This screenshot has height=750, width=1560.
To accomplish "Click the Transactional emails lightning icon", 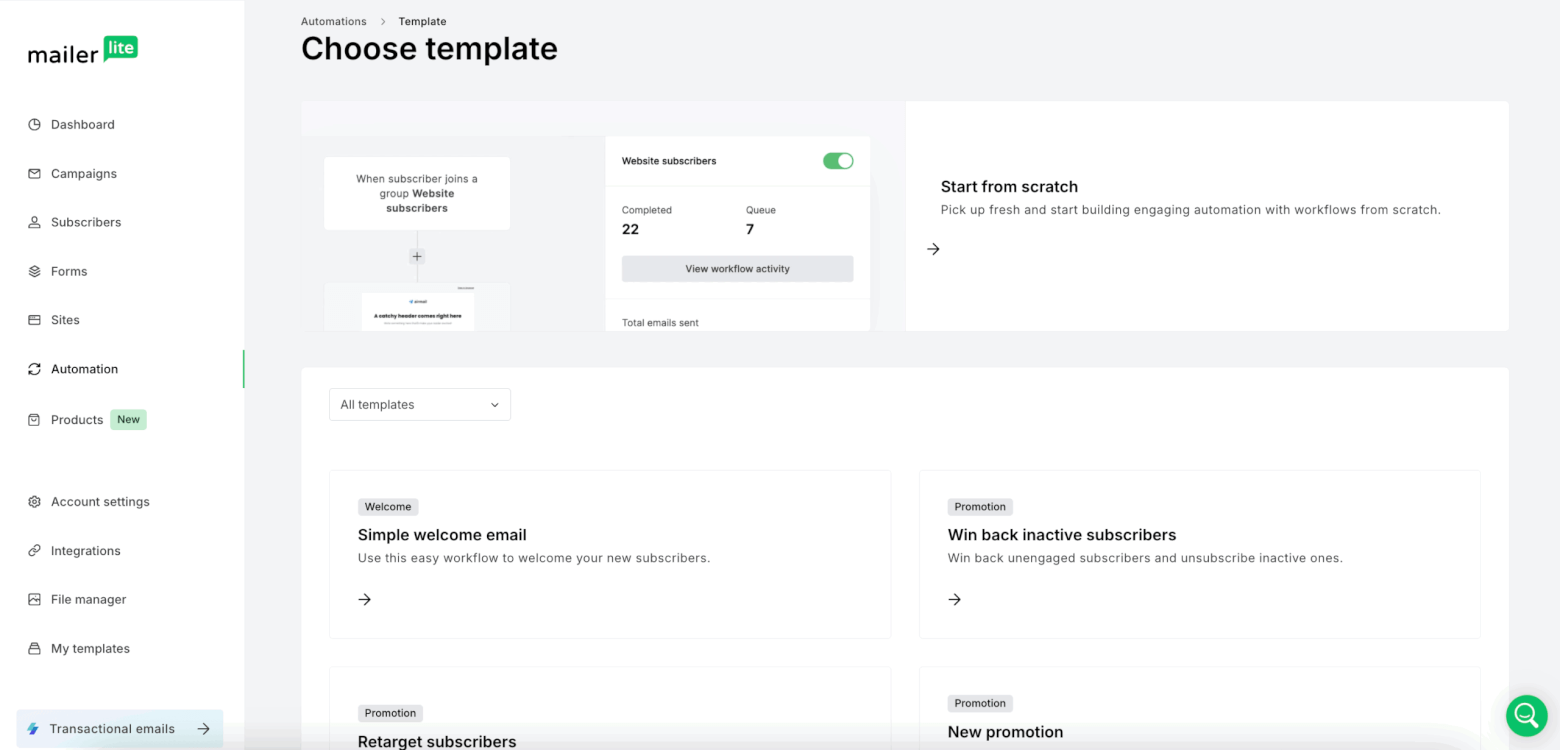I will (x=33, y=729).
